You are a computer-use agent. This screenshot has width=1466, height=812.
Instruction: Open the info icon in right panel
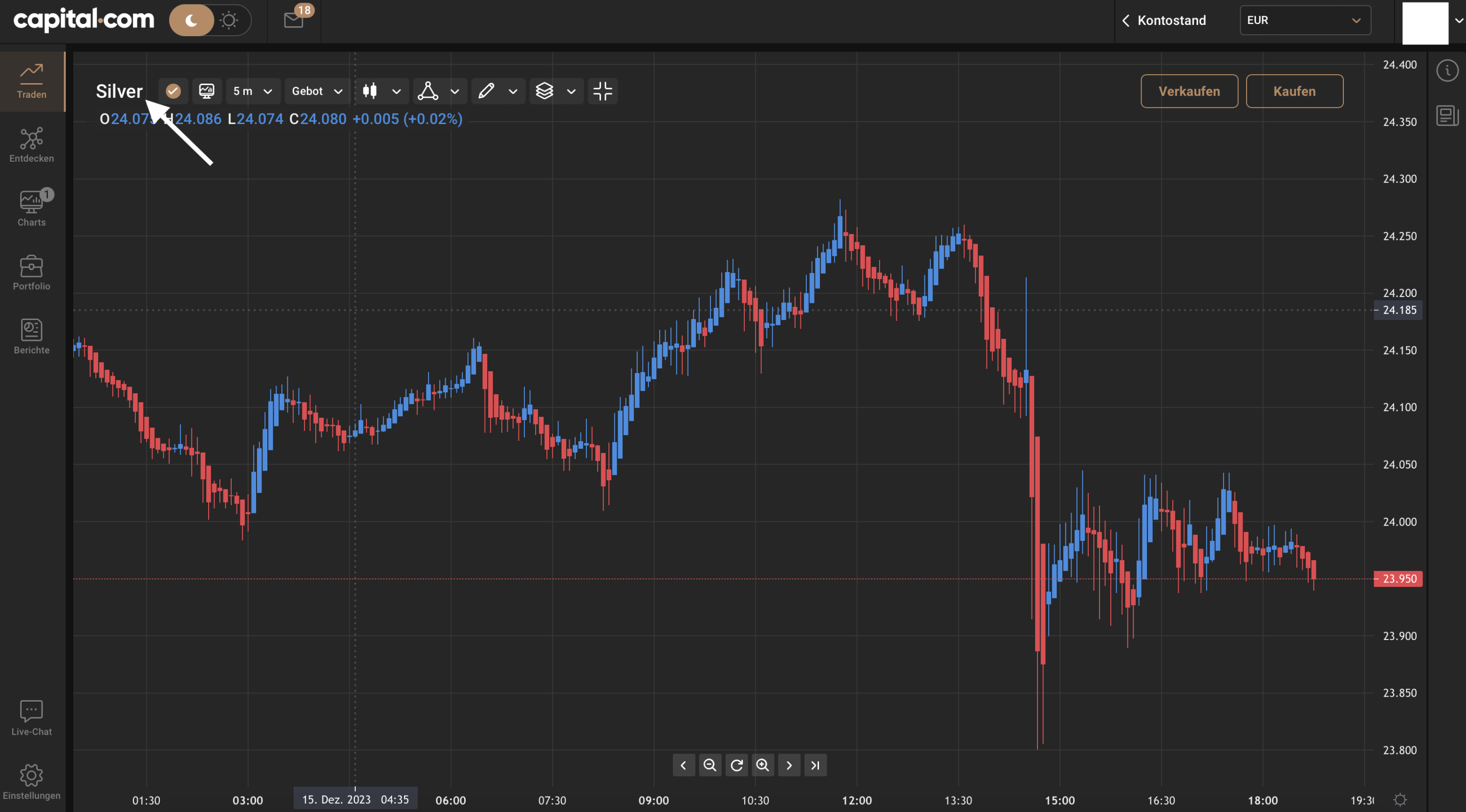(1447, 70)
